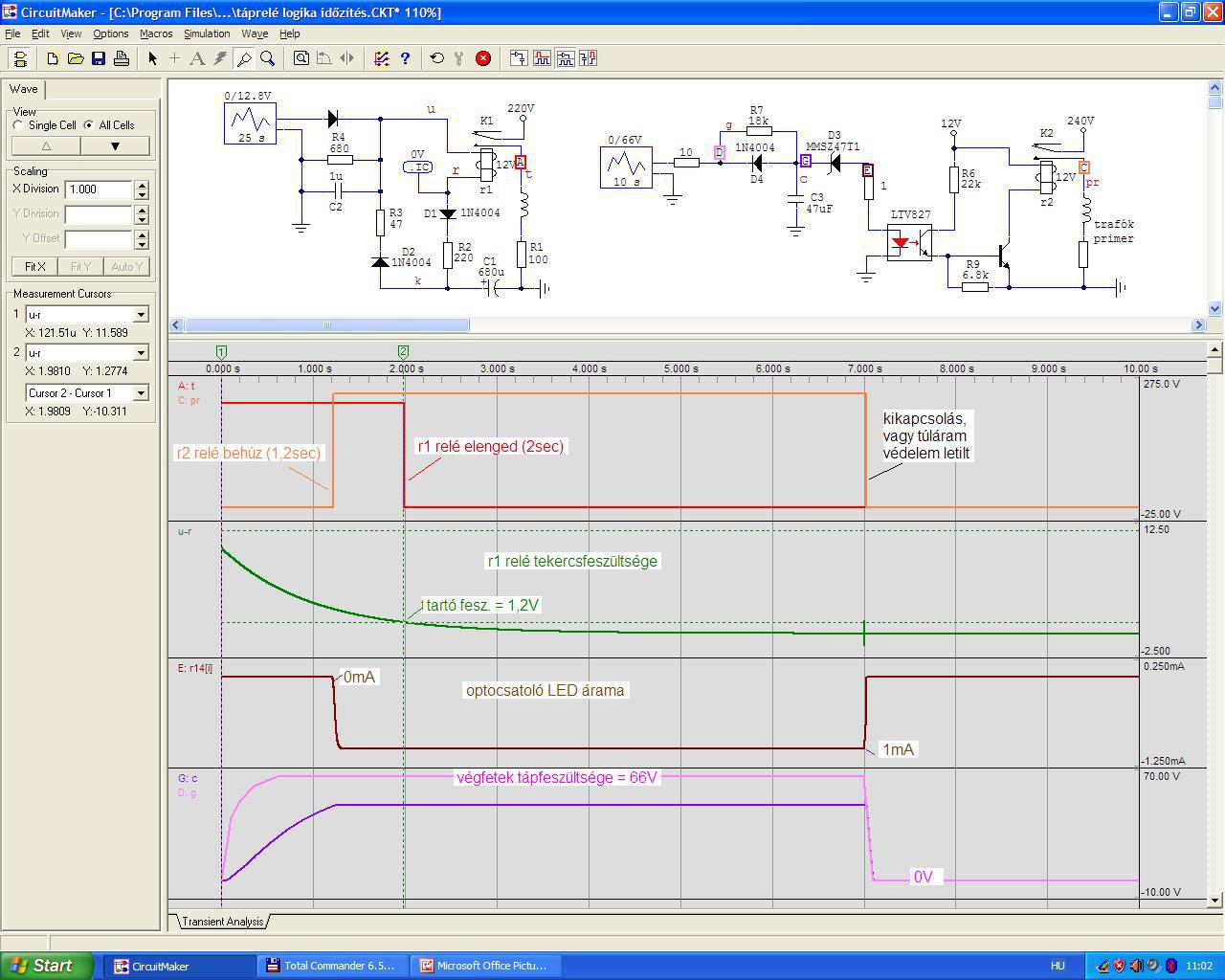Image resolution: width=1225 pixels, height=980 pixels.
Task: Switch to Total Commander in the taskbar
Action: pyautogui.click(x=331, y=966)
